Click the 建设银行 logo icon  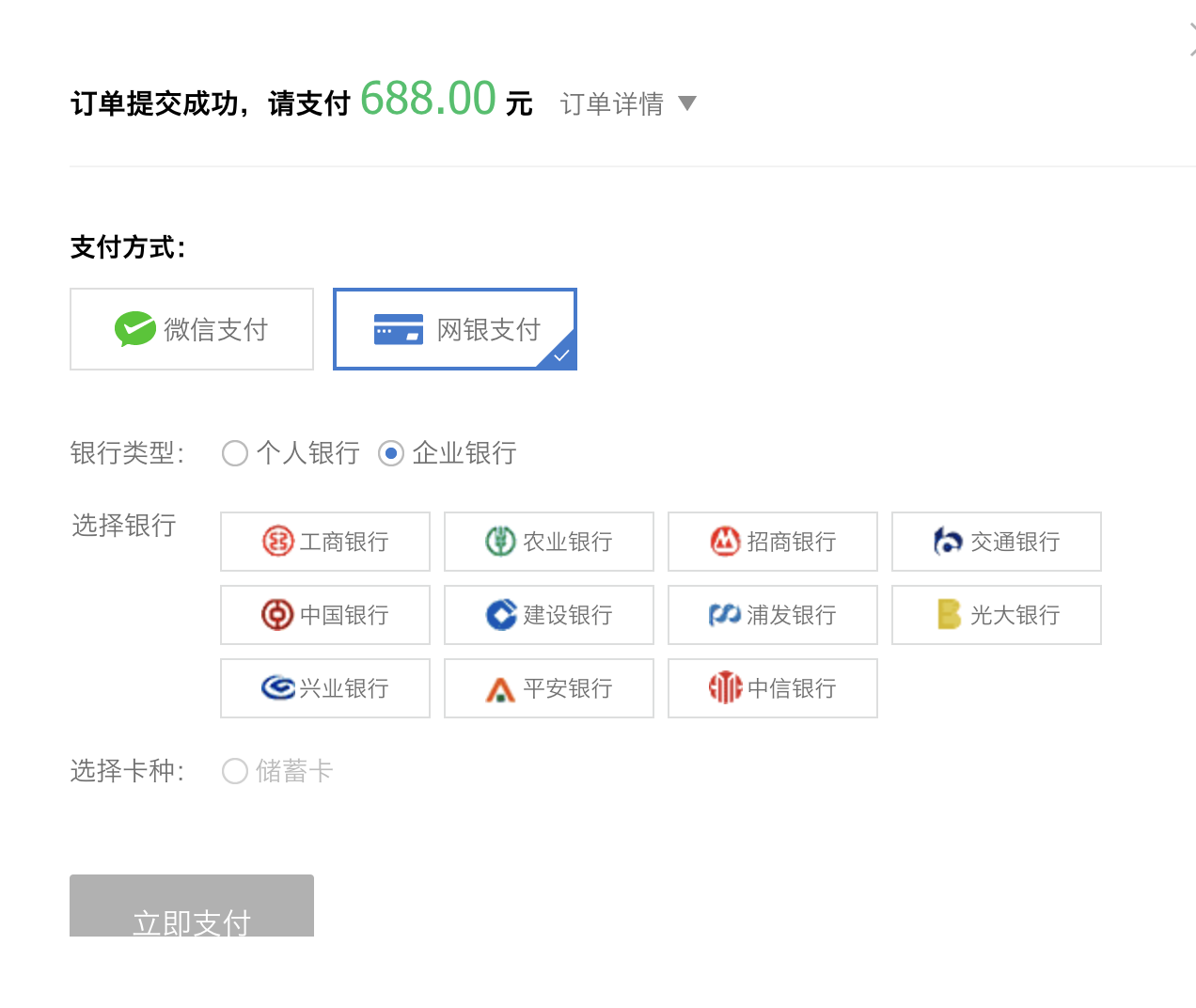tap(501, 615)
